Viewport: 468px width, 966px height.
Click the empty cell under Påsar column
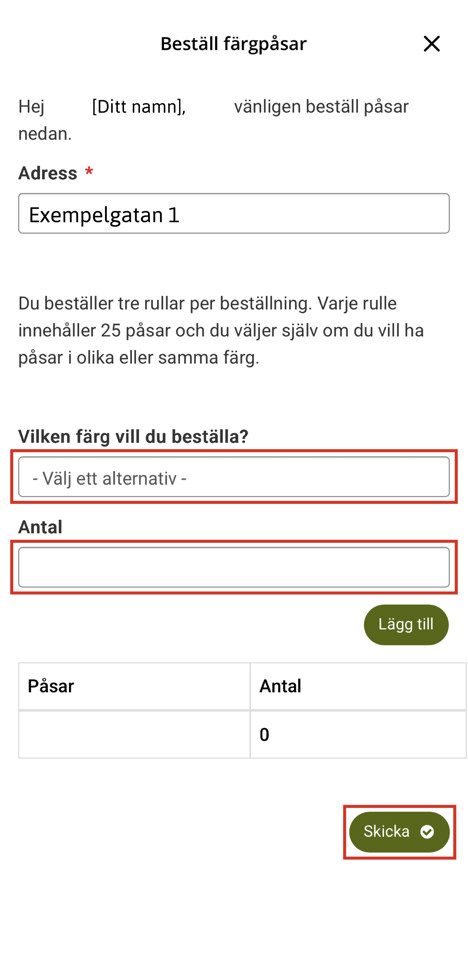pyautogui.click(x=134, y=734)
